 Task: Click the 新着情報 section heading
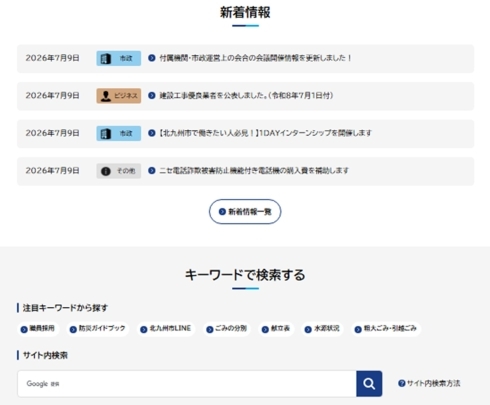(245, 12)
